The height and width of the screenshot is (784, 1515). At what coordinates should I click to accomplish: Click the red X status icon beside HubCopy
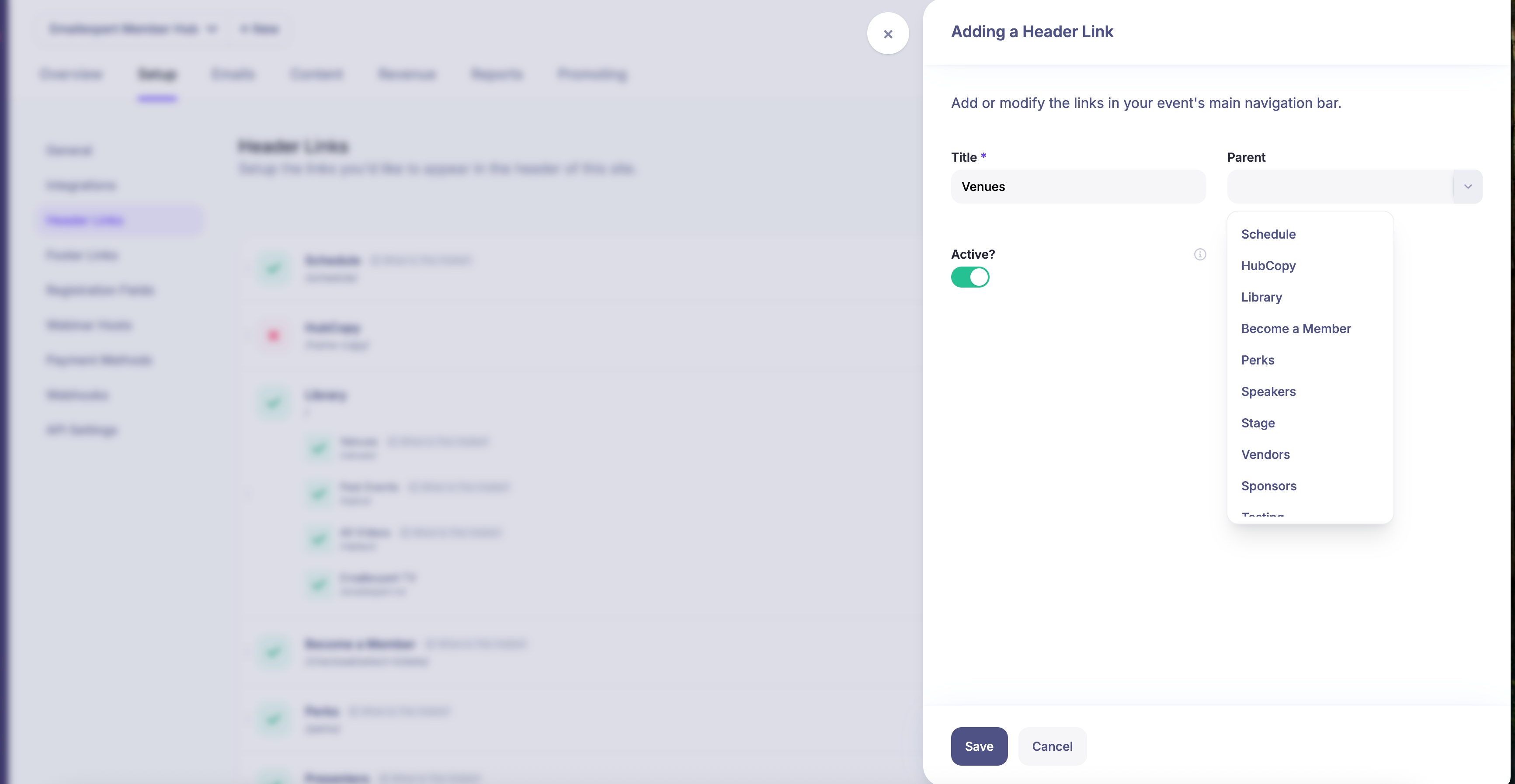(x=274, y=336)
